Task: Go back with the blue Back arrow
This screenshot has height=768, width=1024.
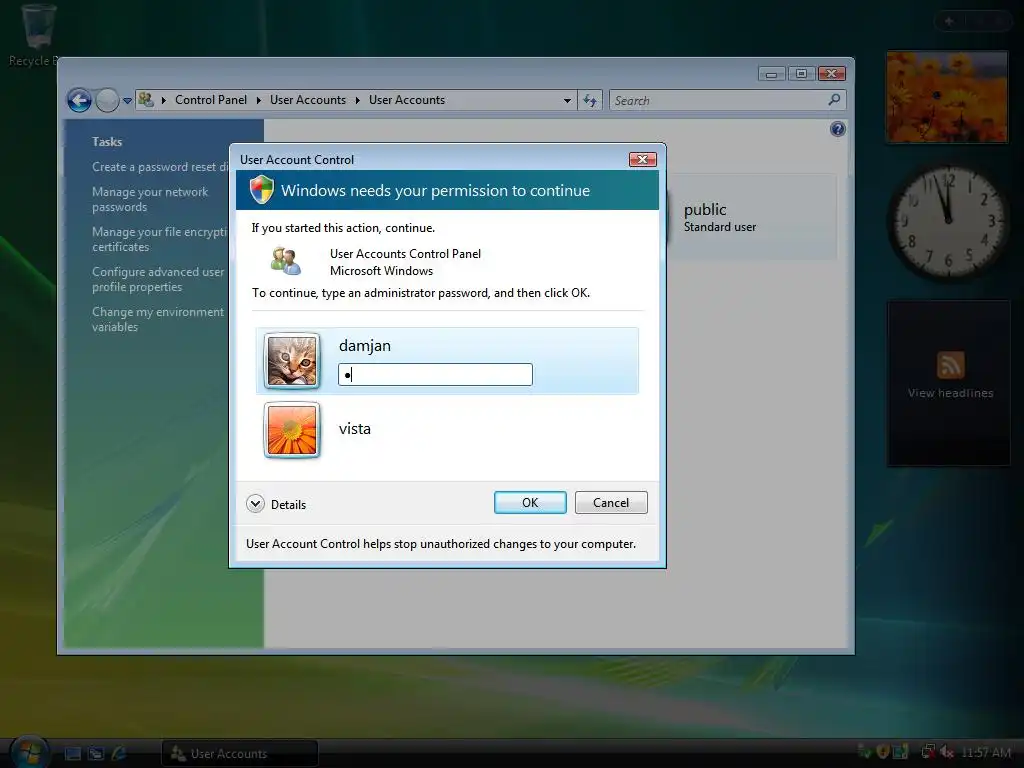Action: 80,100
